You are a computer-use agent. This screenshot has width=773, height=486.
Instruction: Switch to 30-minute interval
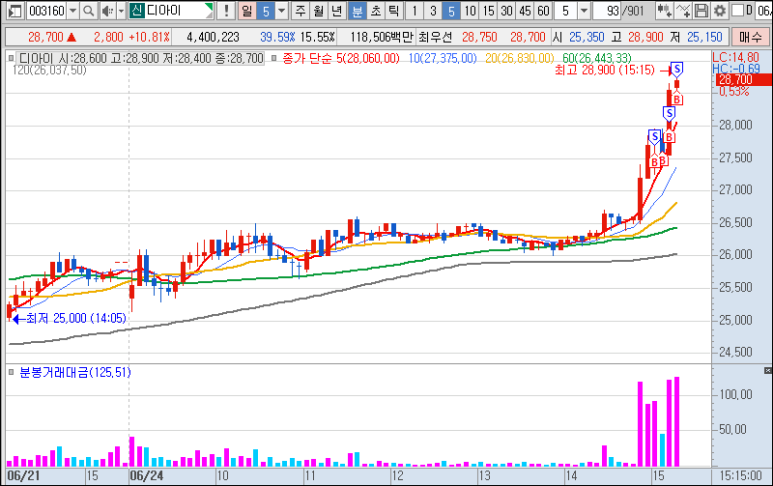pos(506,10)
